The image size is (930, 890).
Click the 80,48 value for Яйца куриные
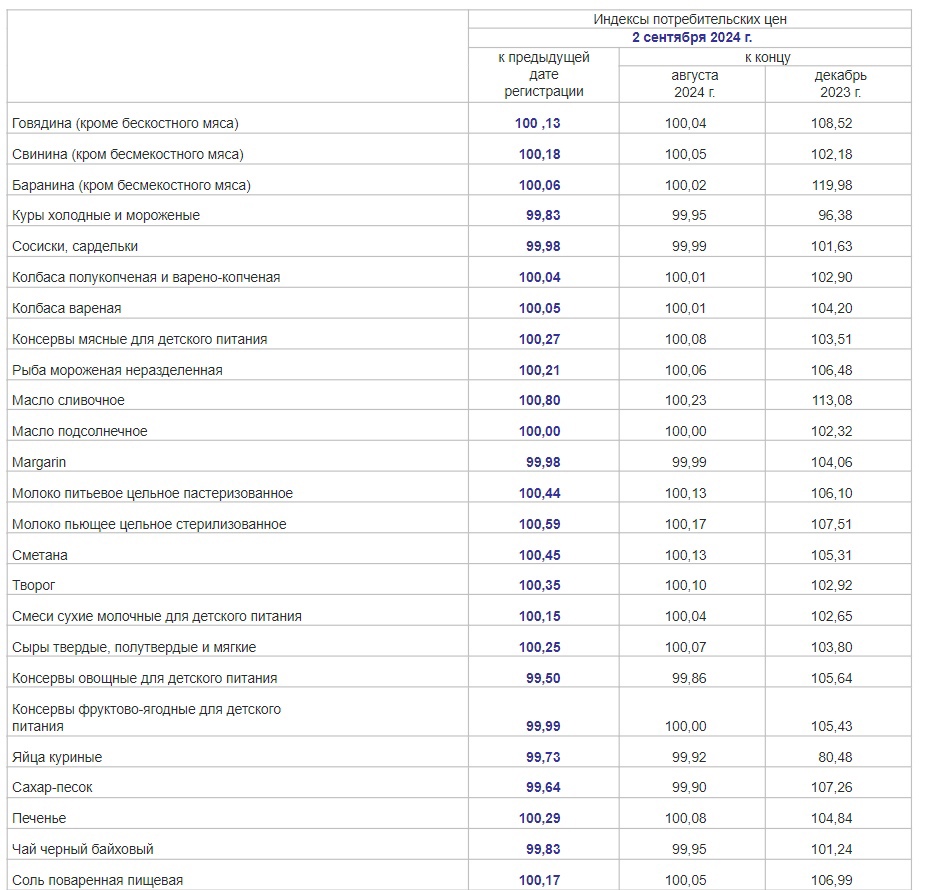click(836, 757)
